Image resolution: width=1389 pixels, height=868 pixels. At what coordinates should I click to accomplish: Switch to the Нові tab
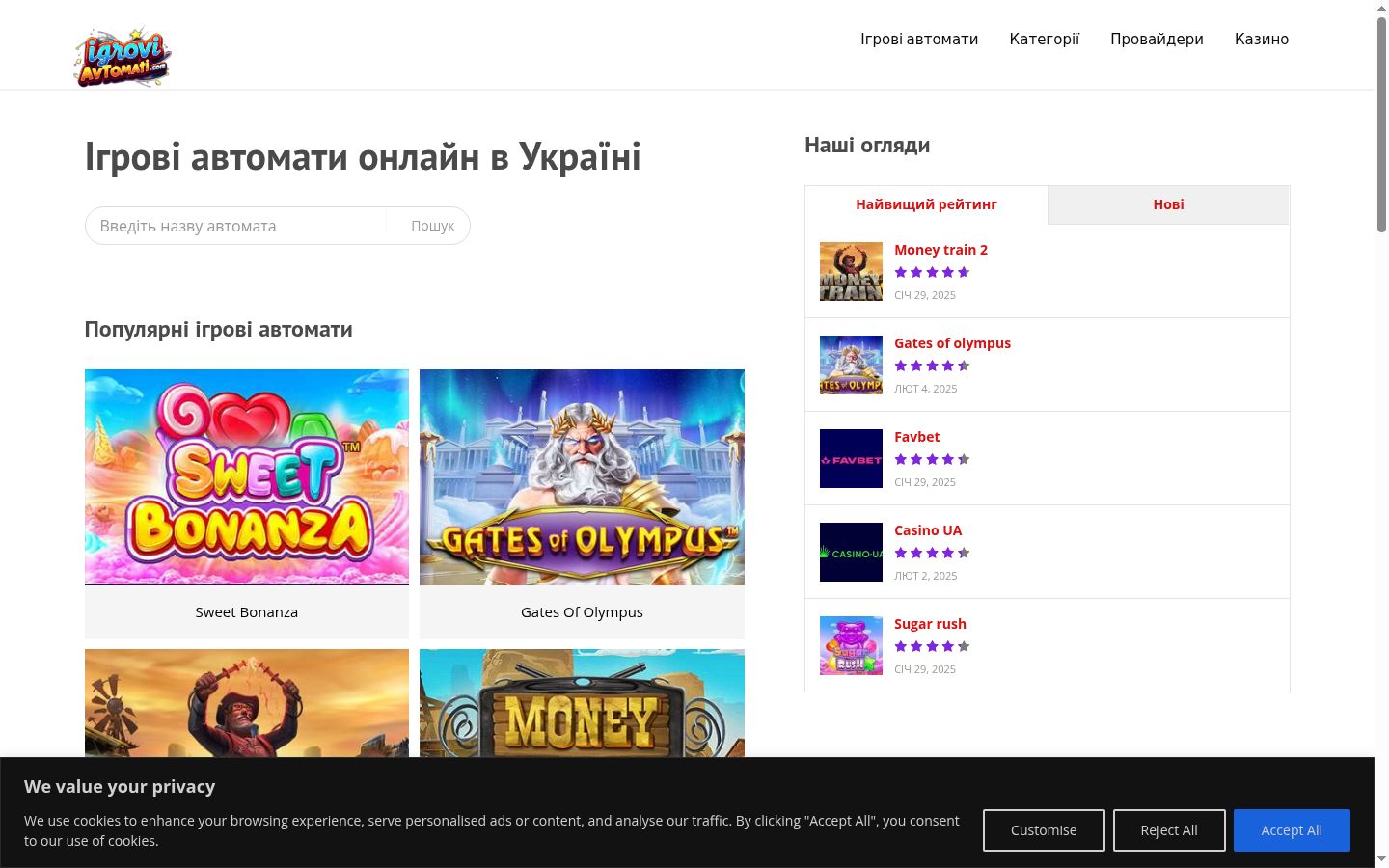pyautogui.click(x=1168, y=204)
